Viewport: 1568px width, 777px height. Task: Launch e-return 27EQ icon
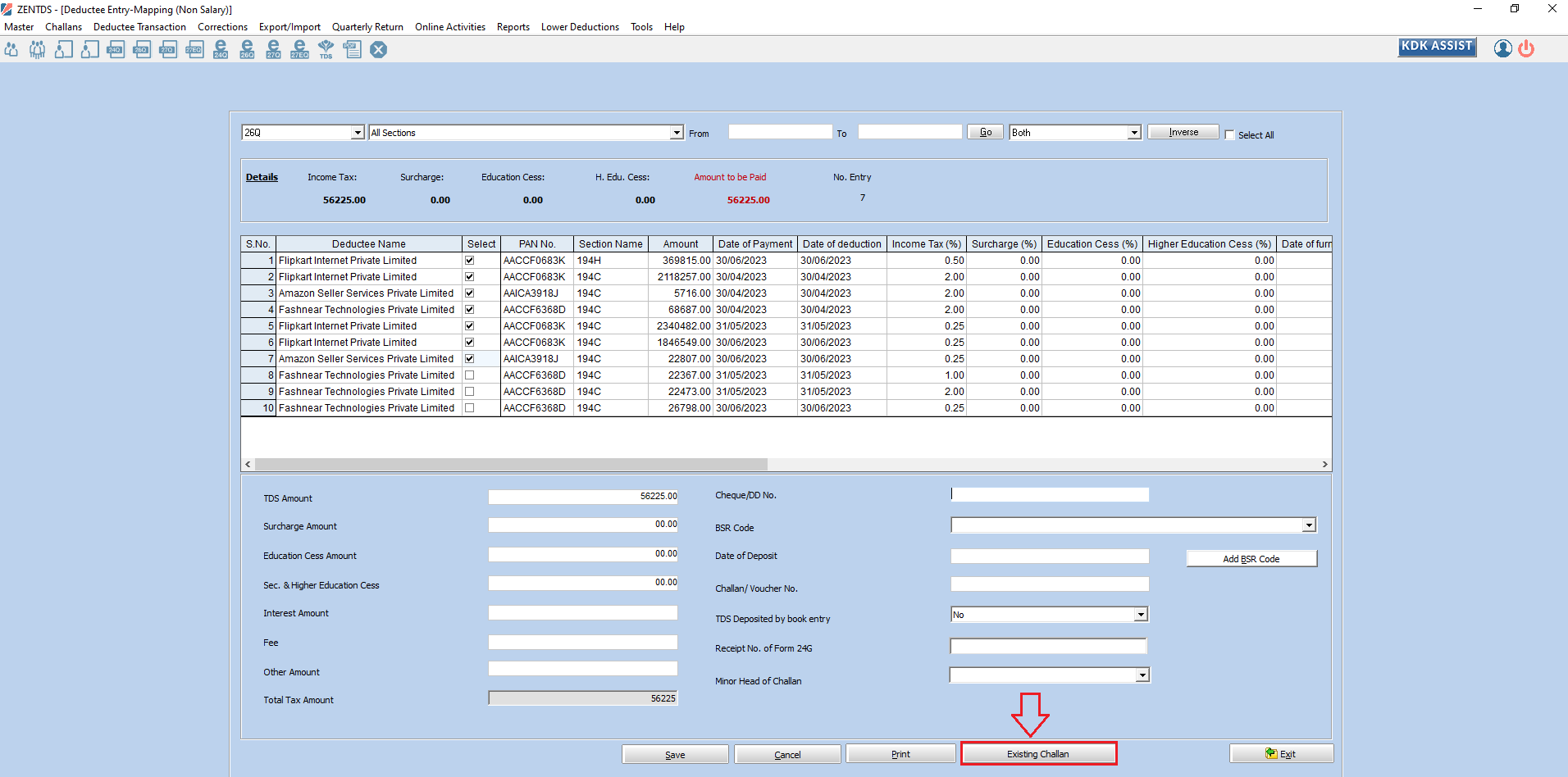(x=299, y=49)
